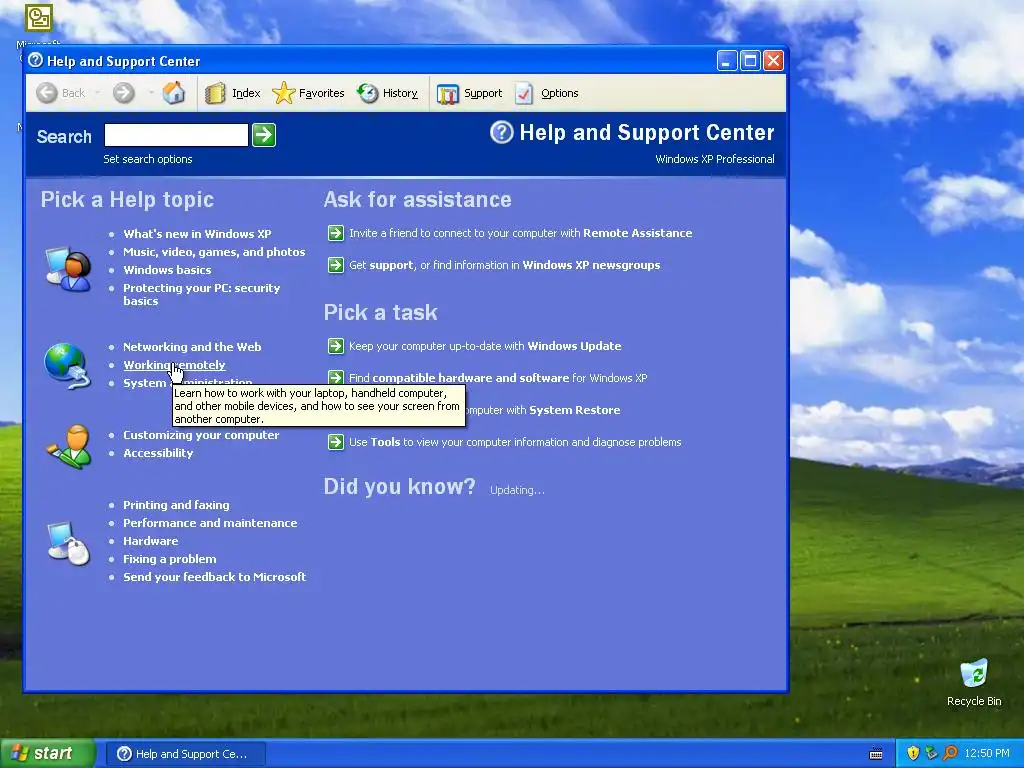This screenshot has height=768, width=1024.
Task: Click the magnifier search tray icon
Action: [950, 754]
